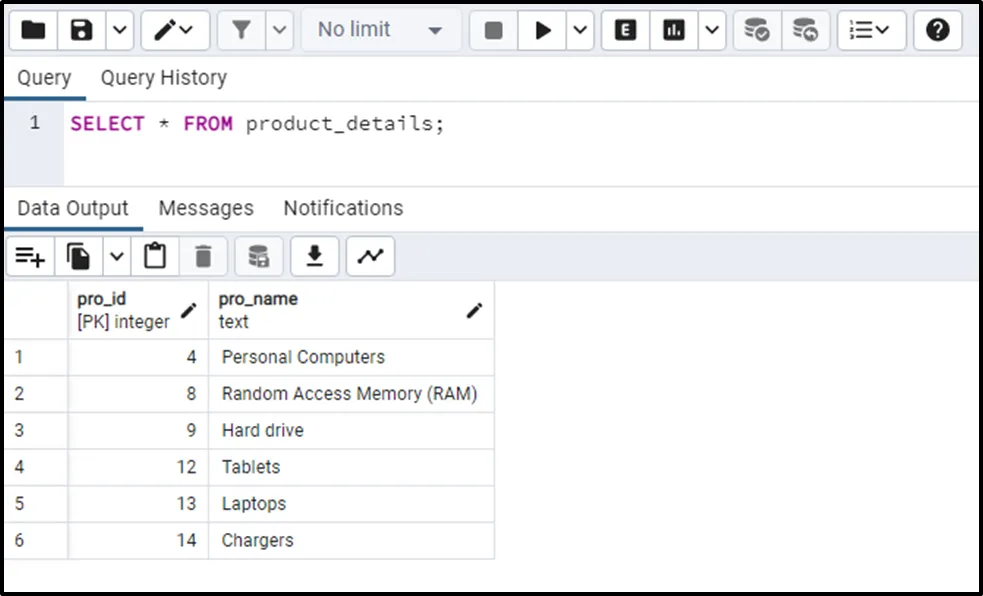Click the Stop query square icon
The height and width of the screenshot is (596, 983).
tap(493, 31)
